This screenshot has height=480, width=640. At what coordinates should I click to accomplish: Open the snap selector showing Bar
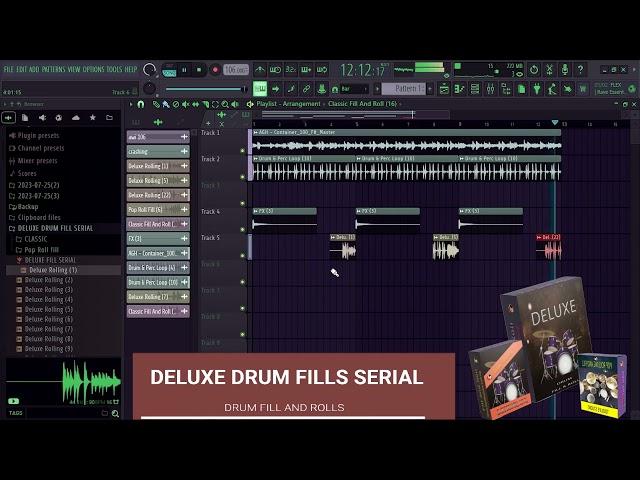[x=354, y=89]
